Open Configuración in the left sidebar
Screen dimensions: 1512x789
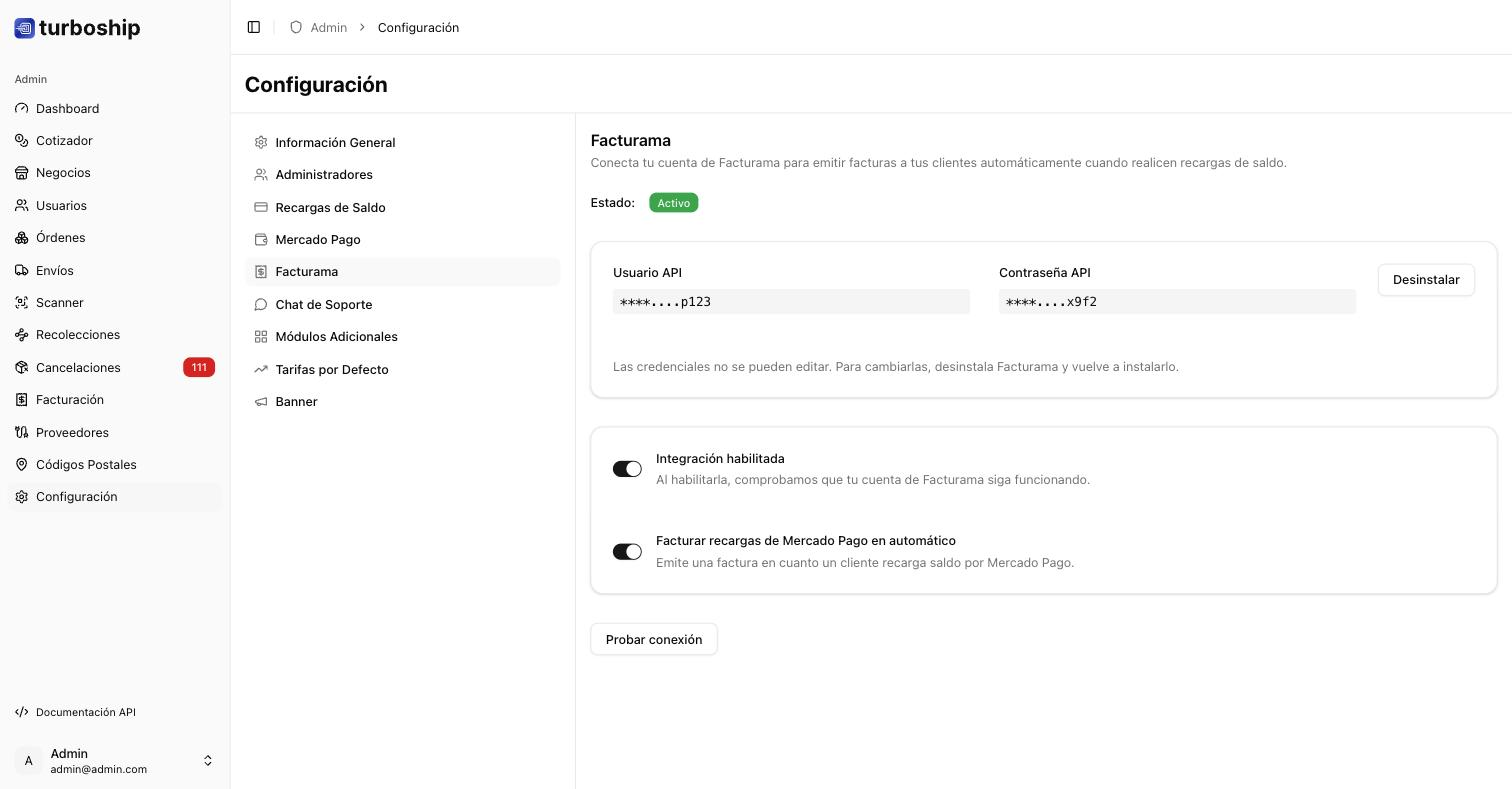click(x=115, y=497)
